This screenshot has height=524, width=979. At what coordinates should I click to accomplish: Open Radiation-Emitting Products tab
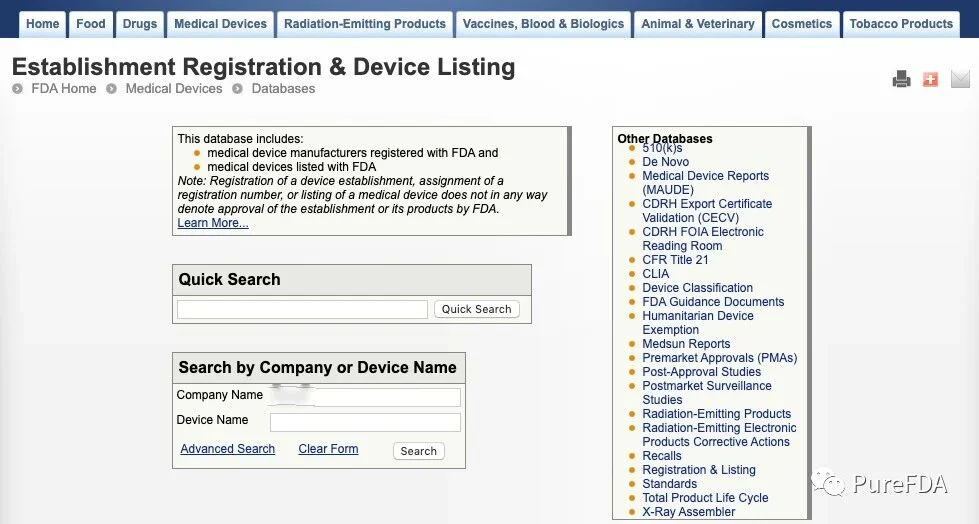[365, 24]
